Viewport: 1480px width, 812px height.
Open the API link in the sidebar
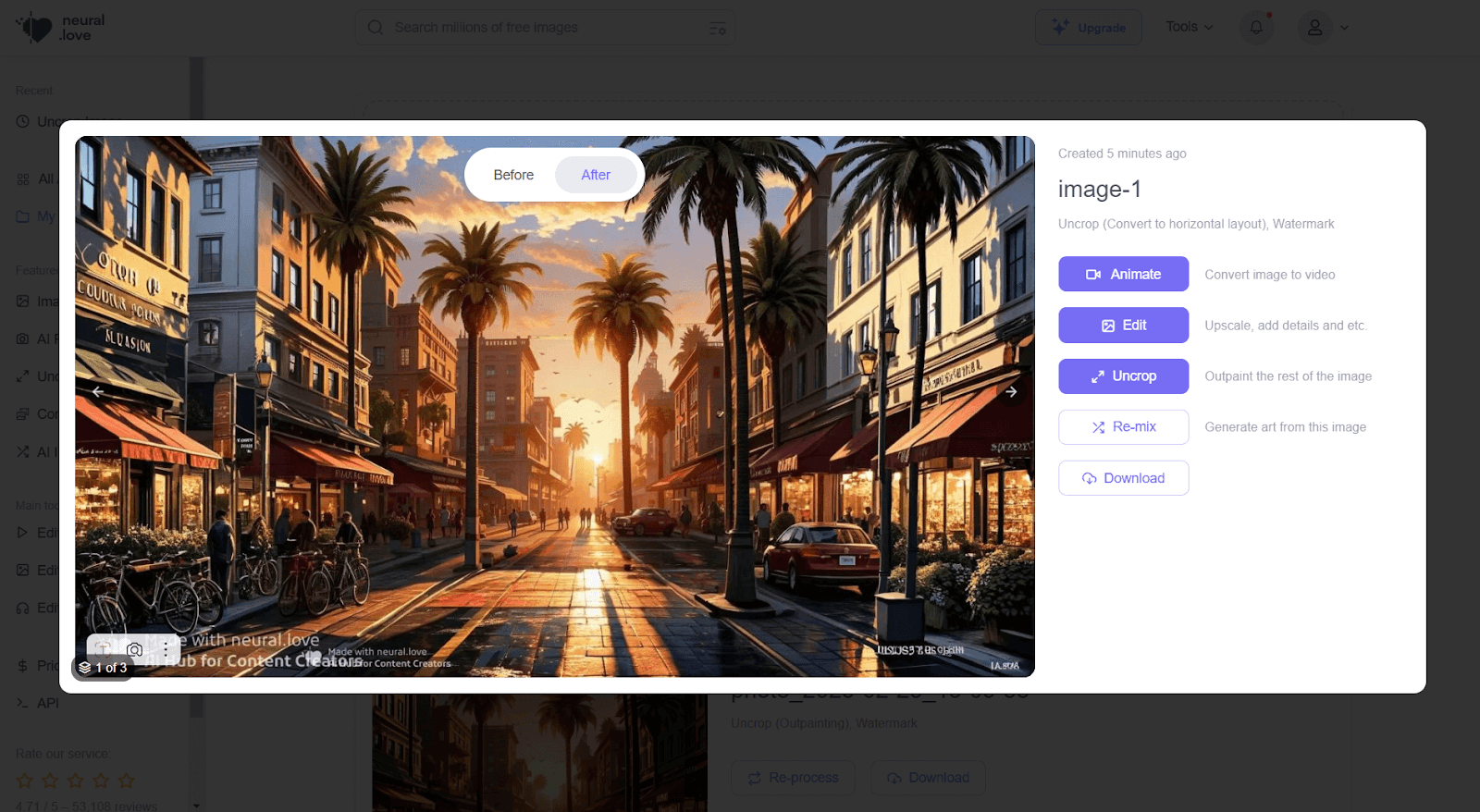pyautogui.click(x=38, y=703)
